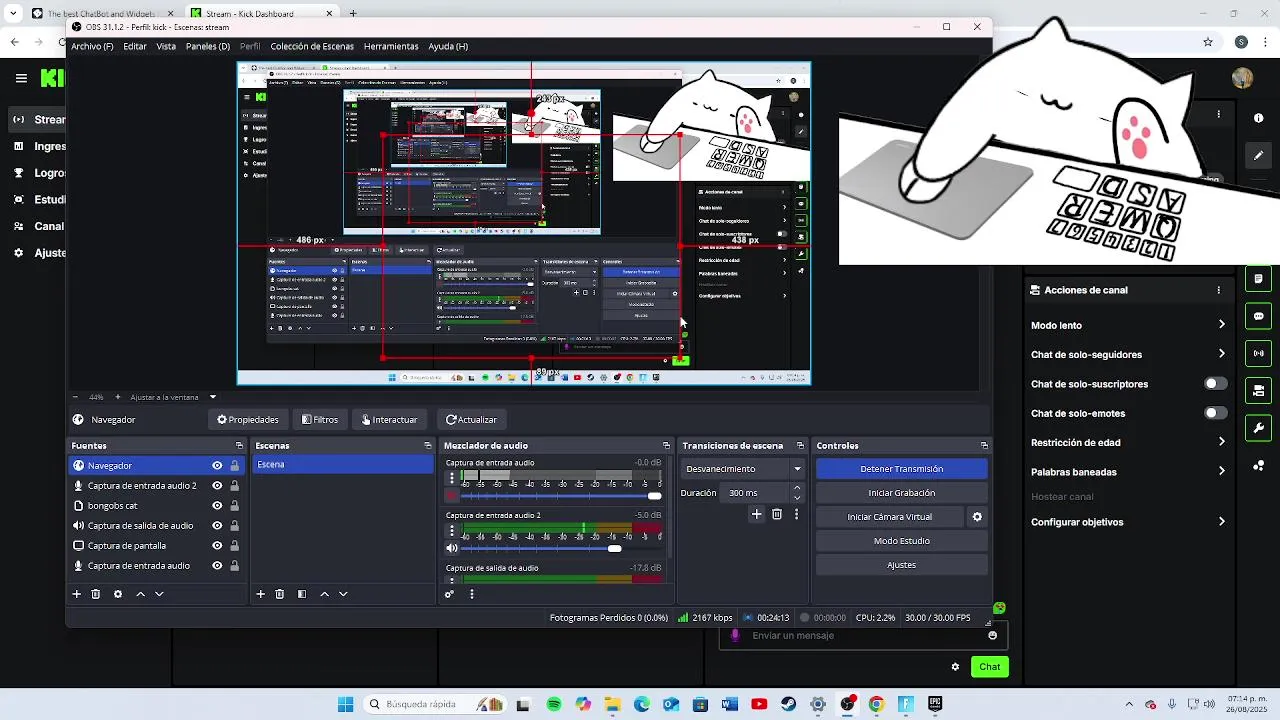Click Iniciar Grabación button

(x=901, y=493)
